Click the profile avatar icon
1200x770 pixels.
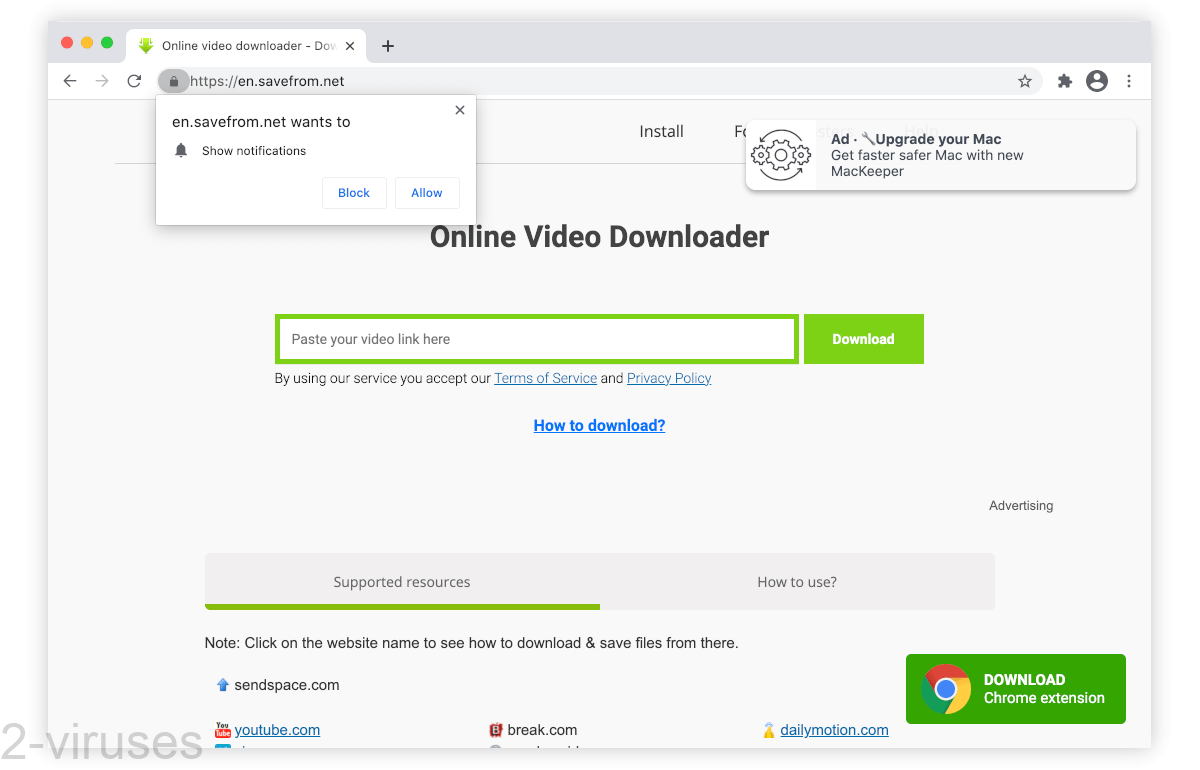coord(1096,81)
